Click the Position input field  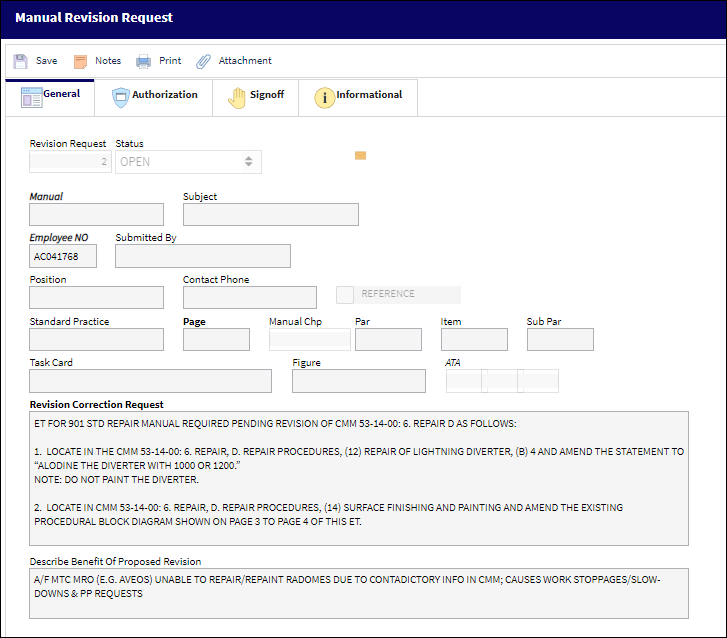point(96,297)
